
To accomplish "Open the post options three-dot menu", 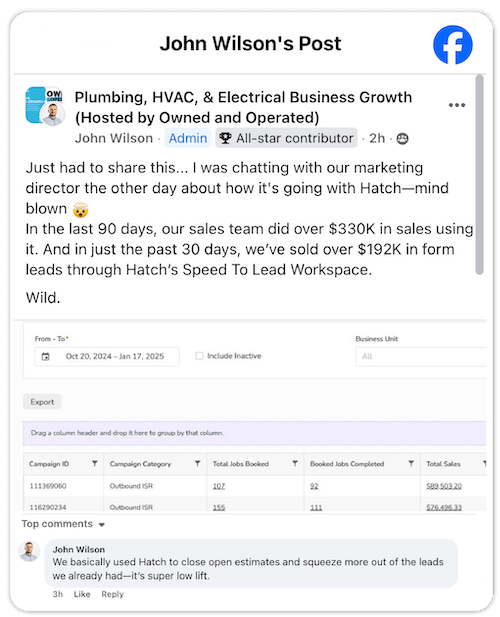I will click(x=457, y=105).
